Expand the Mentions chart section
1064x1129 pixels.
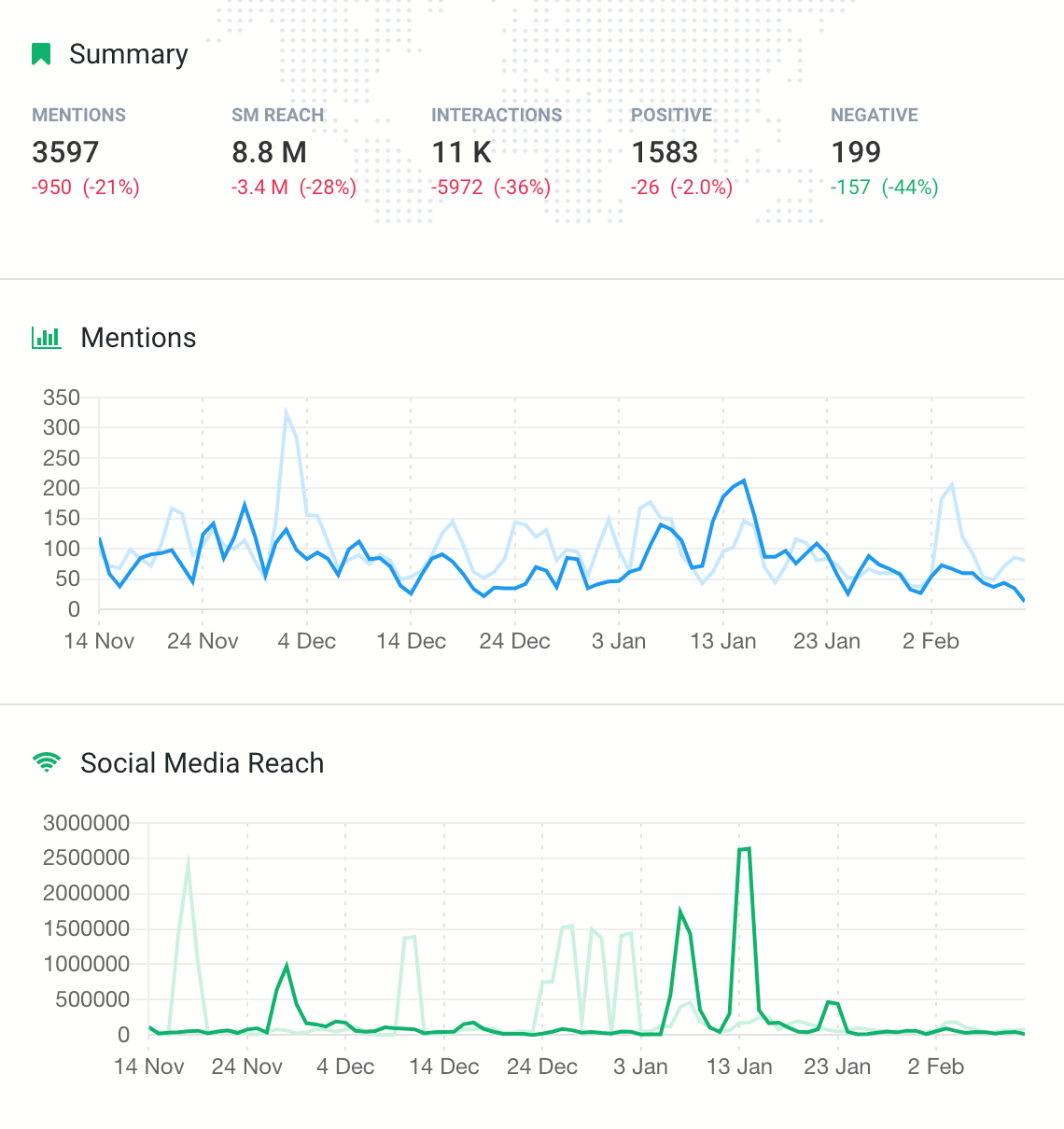pyautogui.click(x=138, y=338)
